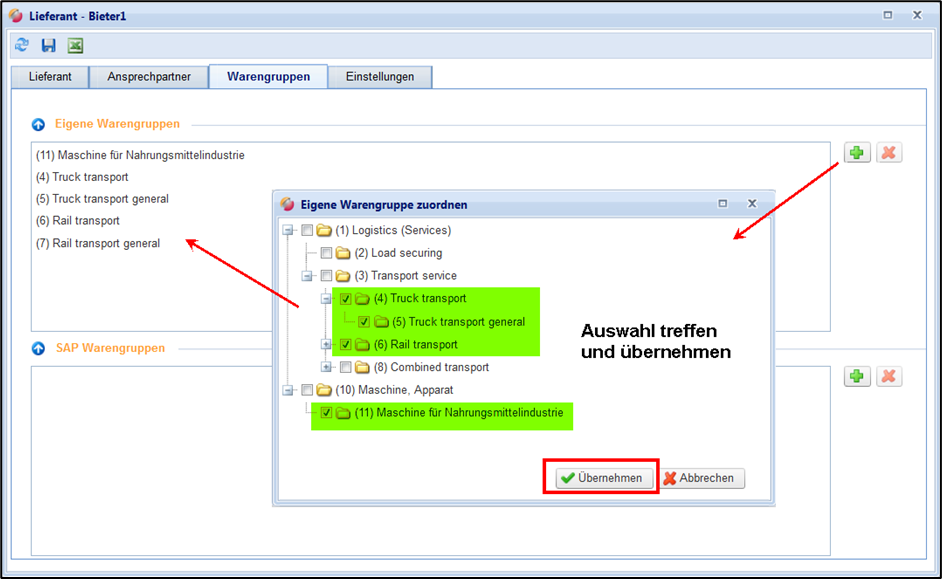Add new Eigene Warengruppe with green plus
Viewport: 942px width, 579px height.
(857, 153)
